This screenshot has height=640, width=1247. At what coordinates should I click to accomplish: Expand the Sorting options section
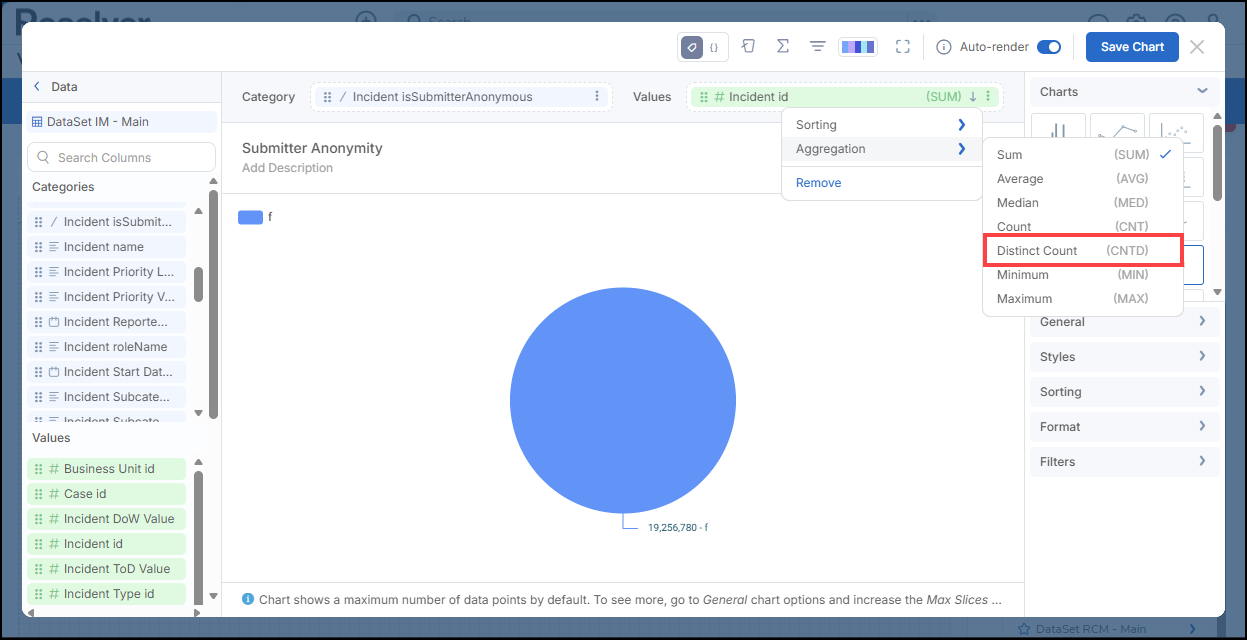(1125, 392)
